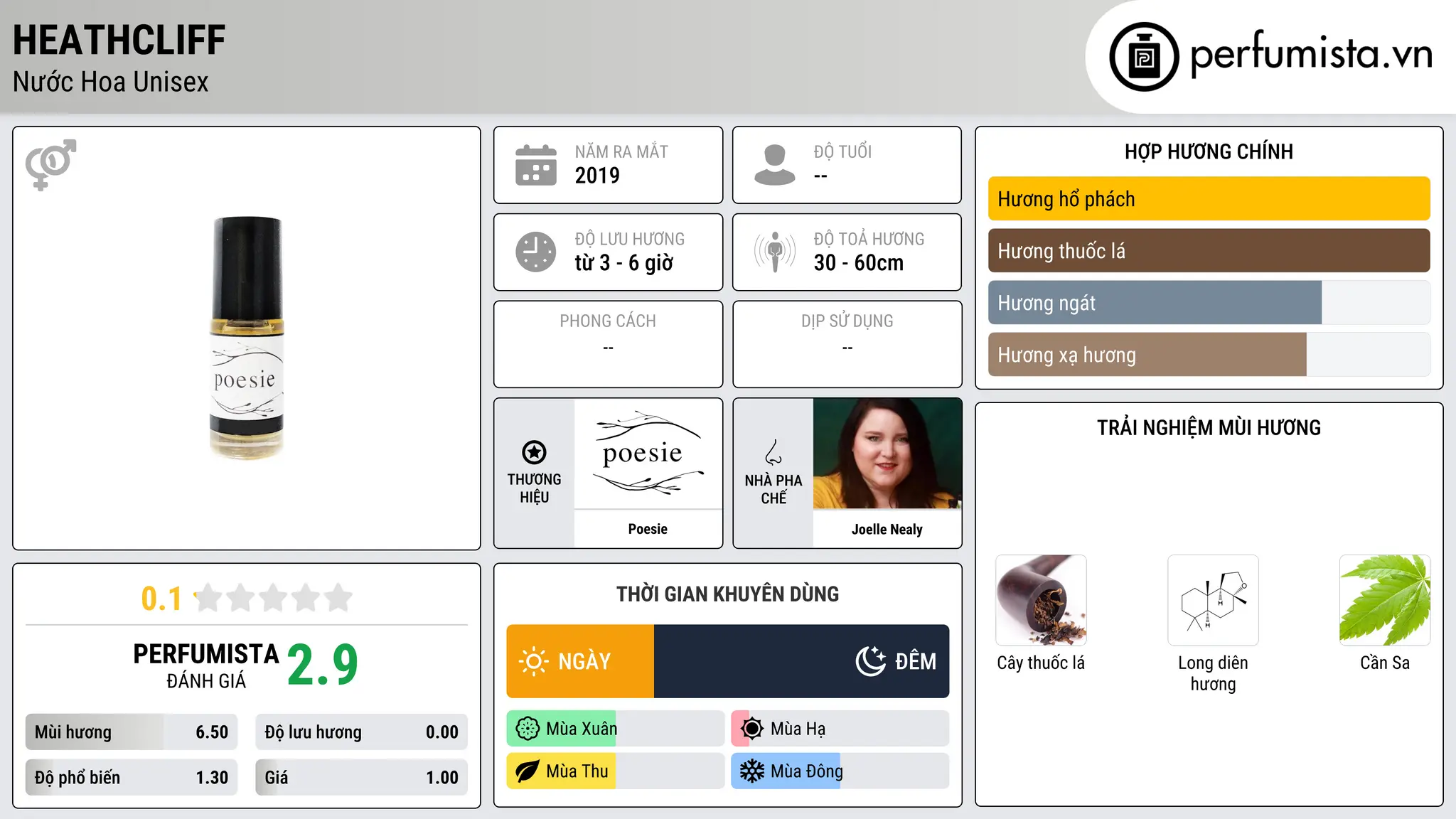Click the unisex gender symbol icon
The height and width of the screenshot is (819, 1456).
[50, 164]
